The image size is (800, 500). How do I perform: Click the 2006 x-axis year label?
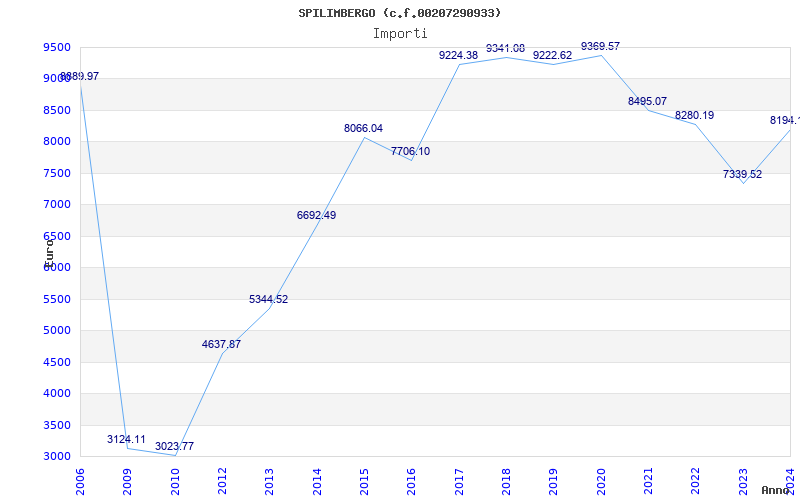click(x=80, y=482)
